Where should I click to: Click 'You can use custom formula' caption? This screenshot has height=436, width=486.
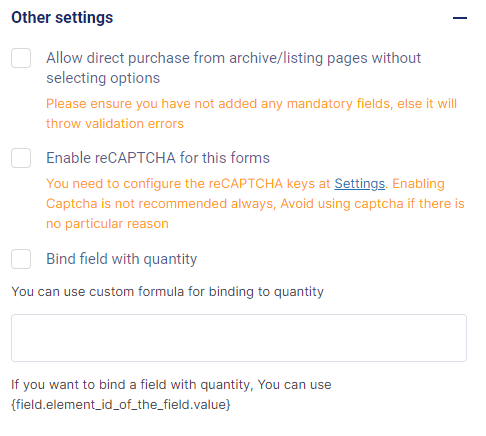pyautogui.click(x=168, y=292)
